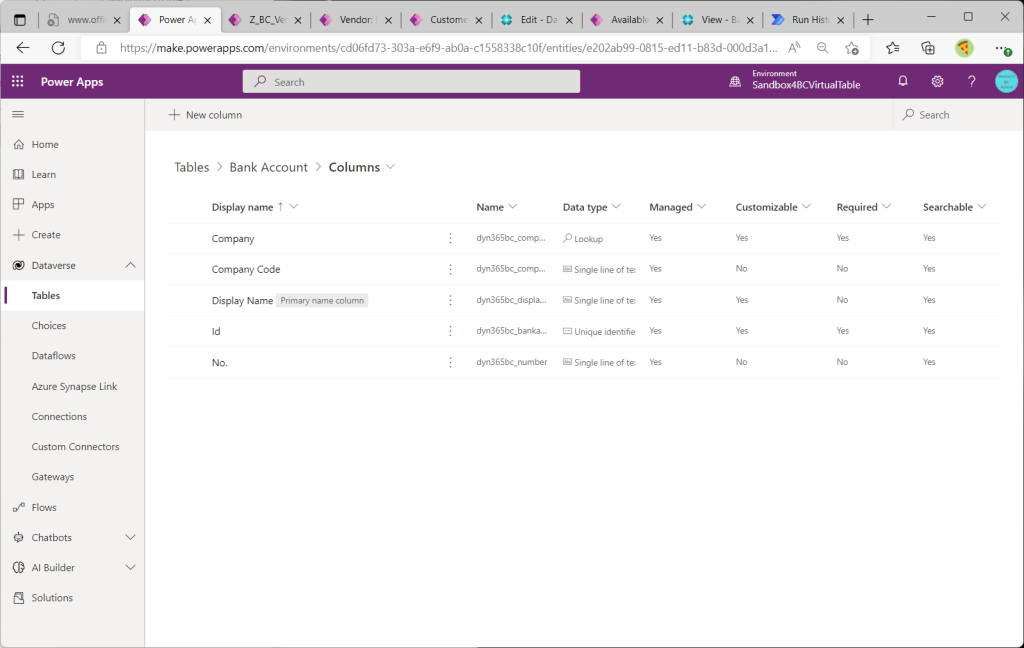Viewport: 1024px width, 648px height.
Task: Go to the Bank Account breadcrumb link
Action: pyautogui.click(x=268, y=167)
